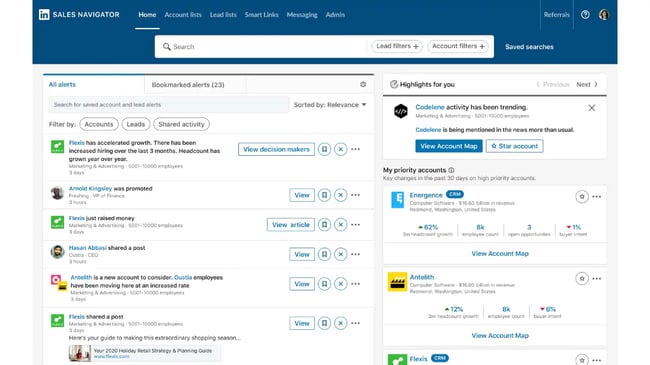Bookmark the Antelith new account alert

[x=324, y=284]
